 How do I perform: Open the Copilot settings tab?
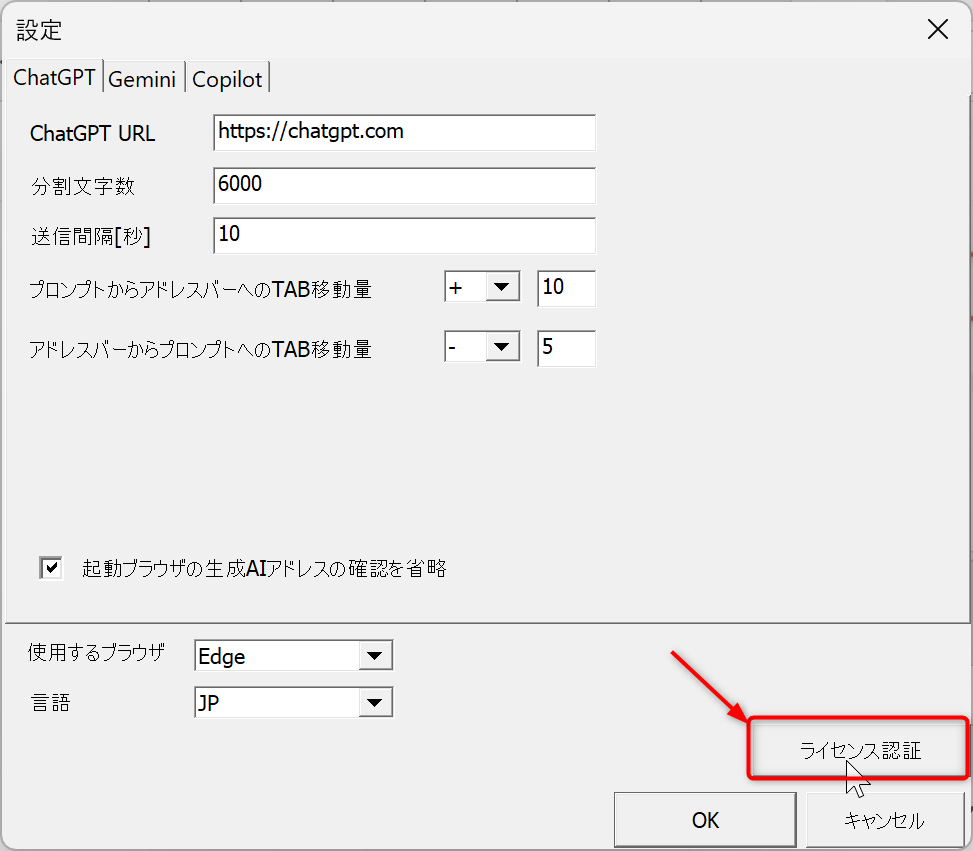click(227, 79)
